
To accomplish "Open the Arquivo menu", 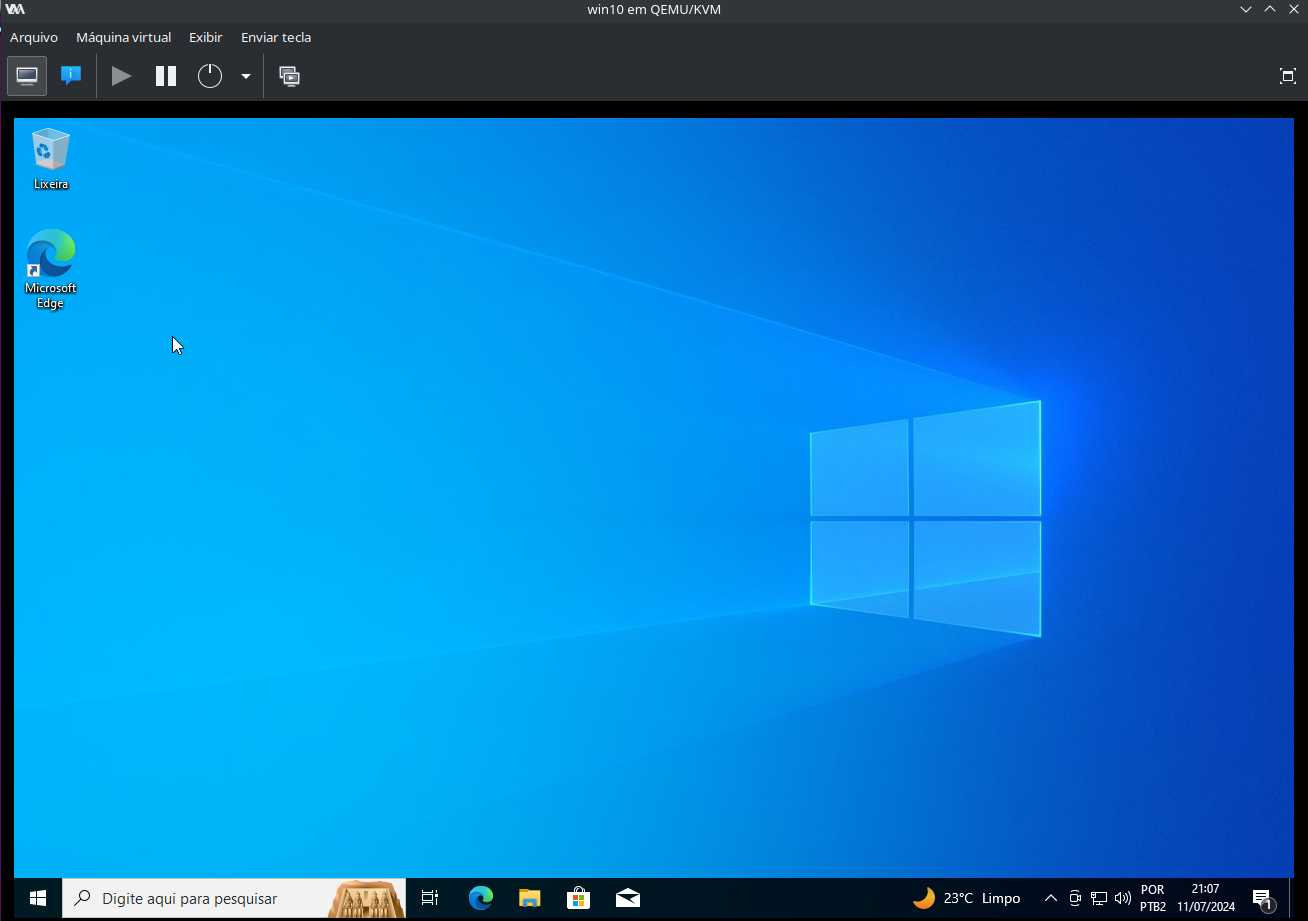I will pyautogui.click(x=34, y=37).
